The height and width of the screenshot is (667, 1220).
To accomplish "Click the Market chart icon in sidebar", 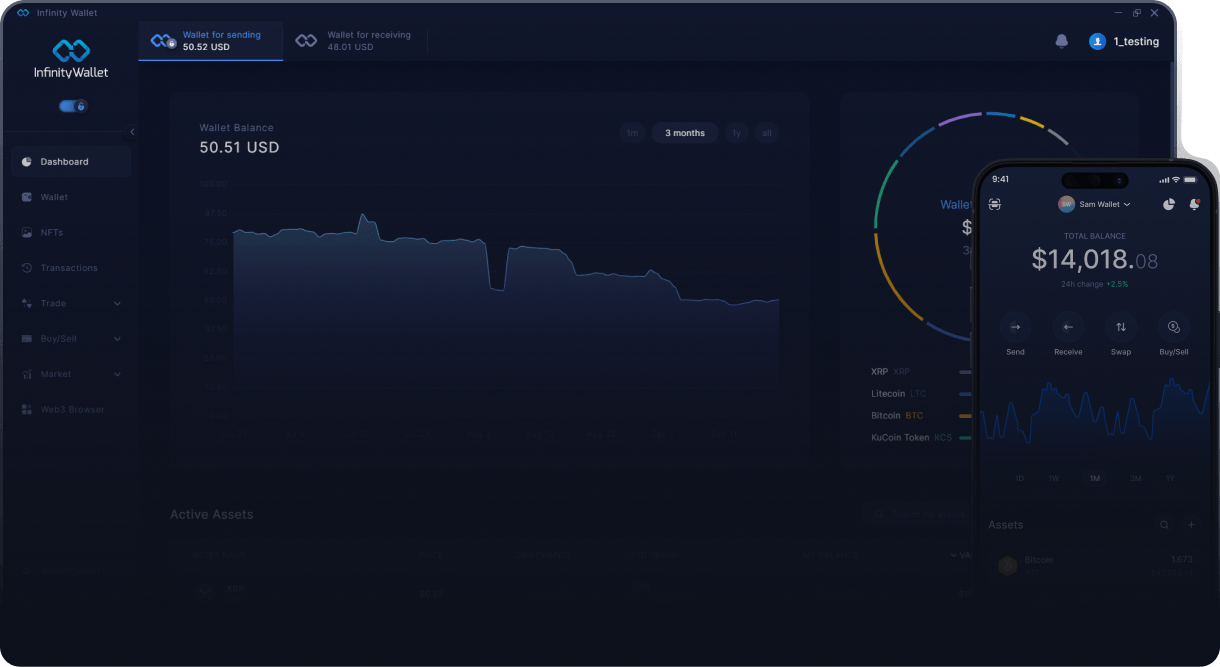I will click(27, 374).
